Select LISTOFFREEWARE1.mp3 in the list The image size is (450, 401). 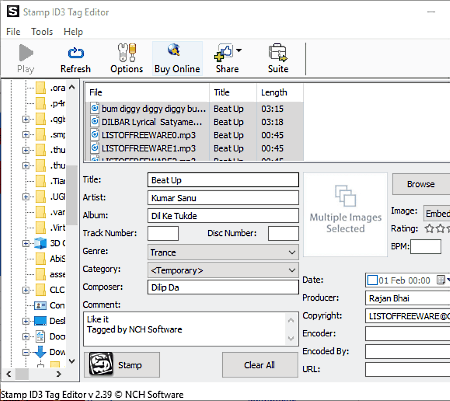pos(195,148)
